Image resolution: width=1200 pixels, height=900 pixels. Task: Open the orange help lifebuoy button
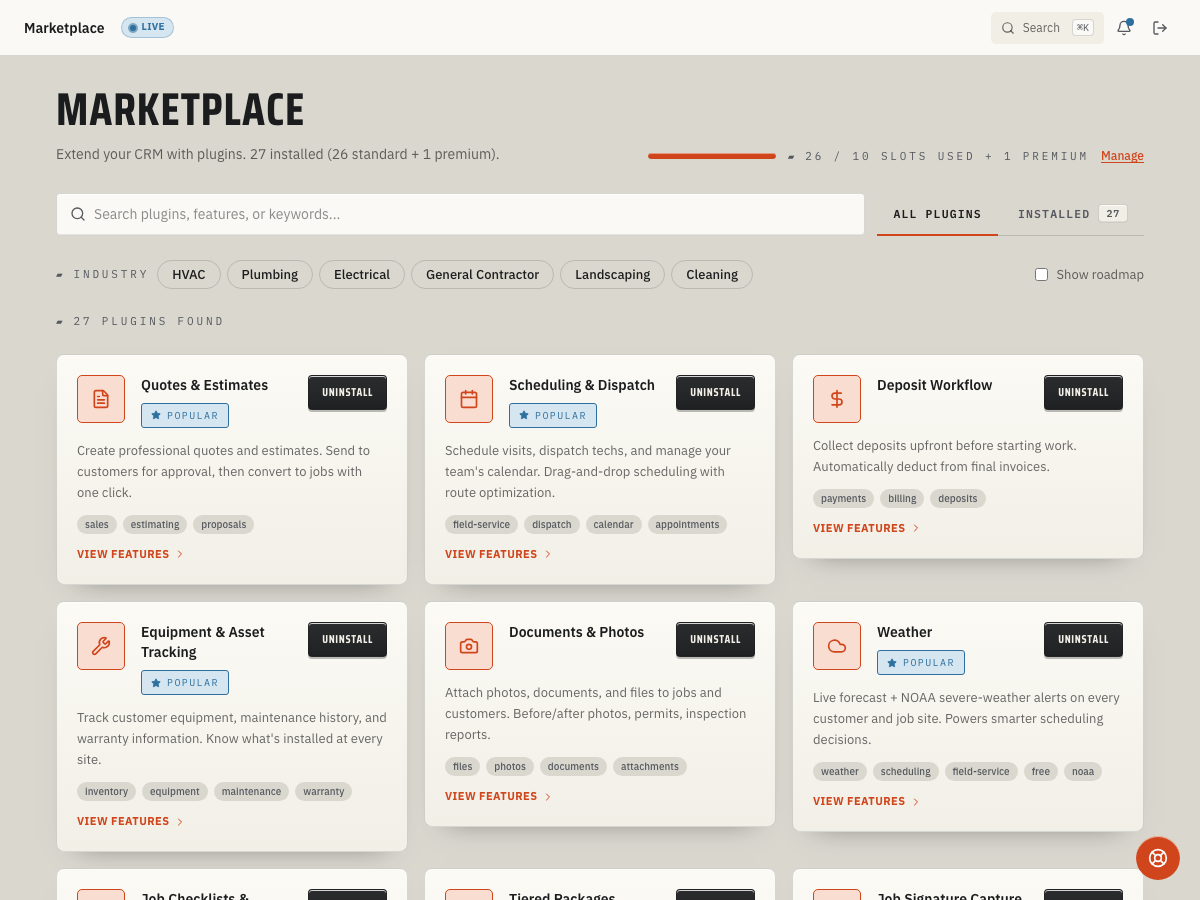[1158, 858]
